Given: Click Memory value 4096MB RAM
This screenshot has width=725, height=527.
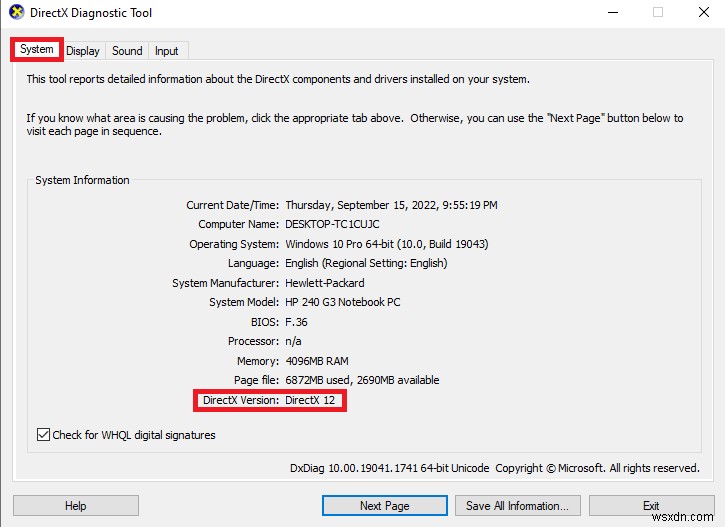Looking at the screenshot, I should coord(317,361).
